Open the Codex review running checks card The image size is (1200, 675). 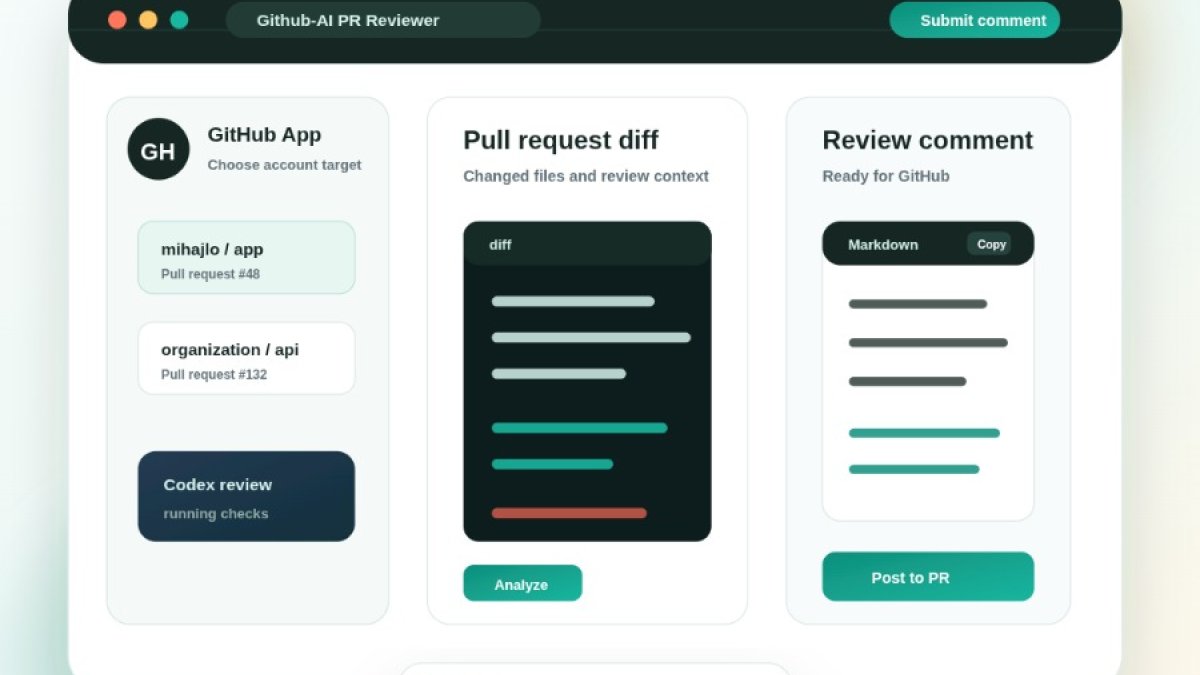tap(246, 496)
